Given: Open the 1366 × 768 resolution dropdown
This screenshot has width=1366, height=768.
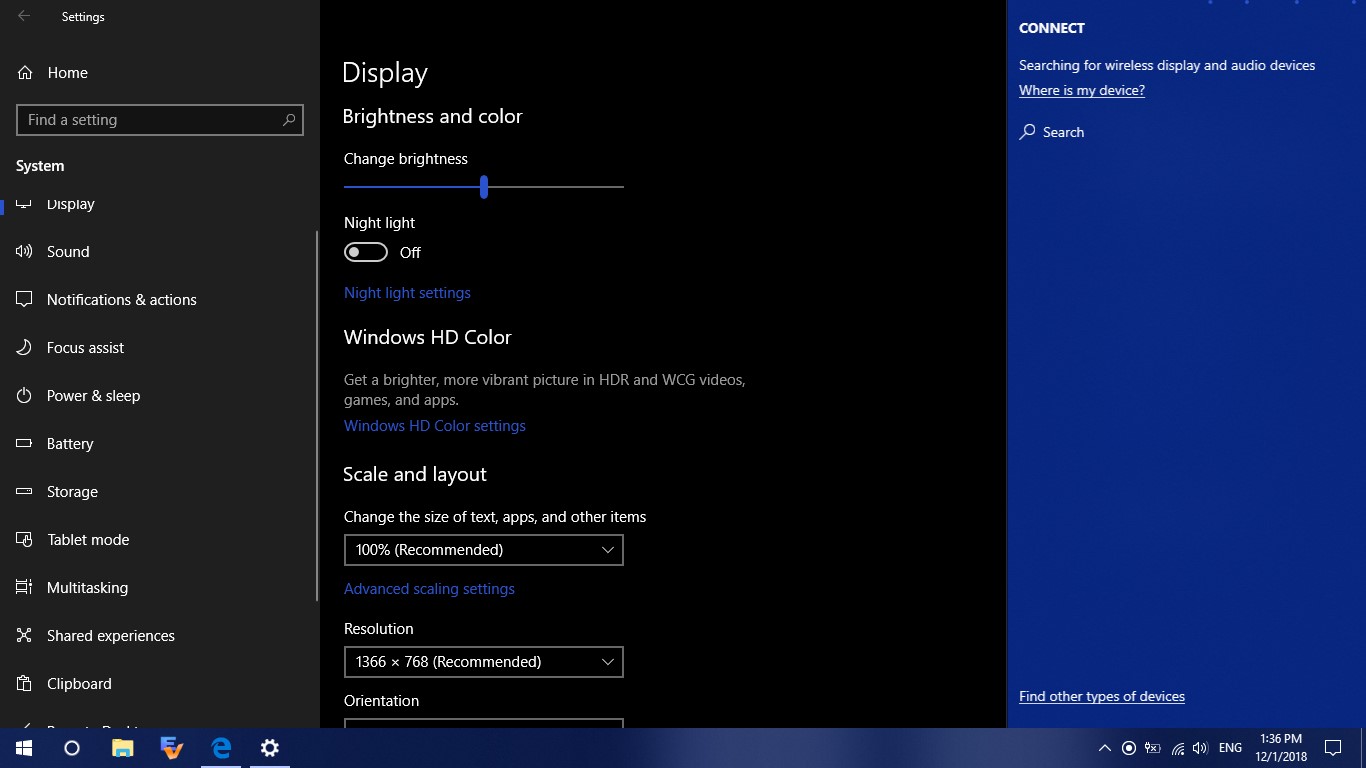Looking at the screenshot, I should pyautogui.click(x=484, y=662).
